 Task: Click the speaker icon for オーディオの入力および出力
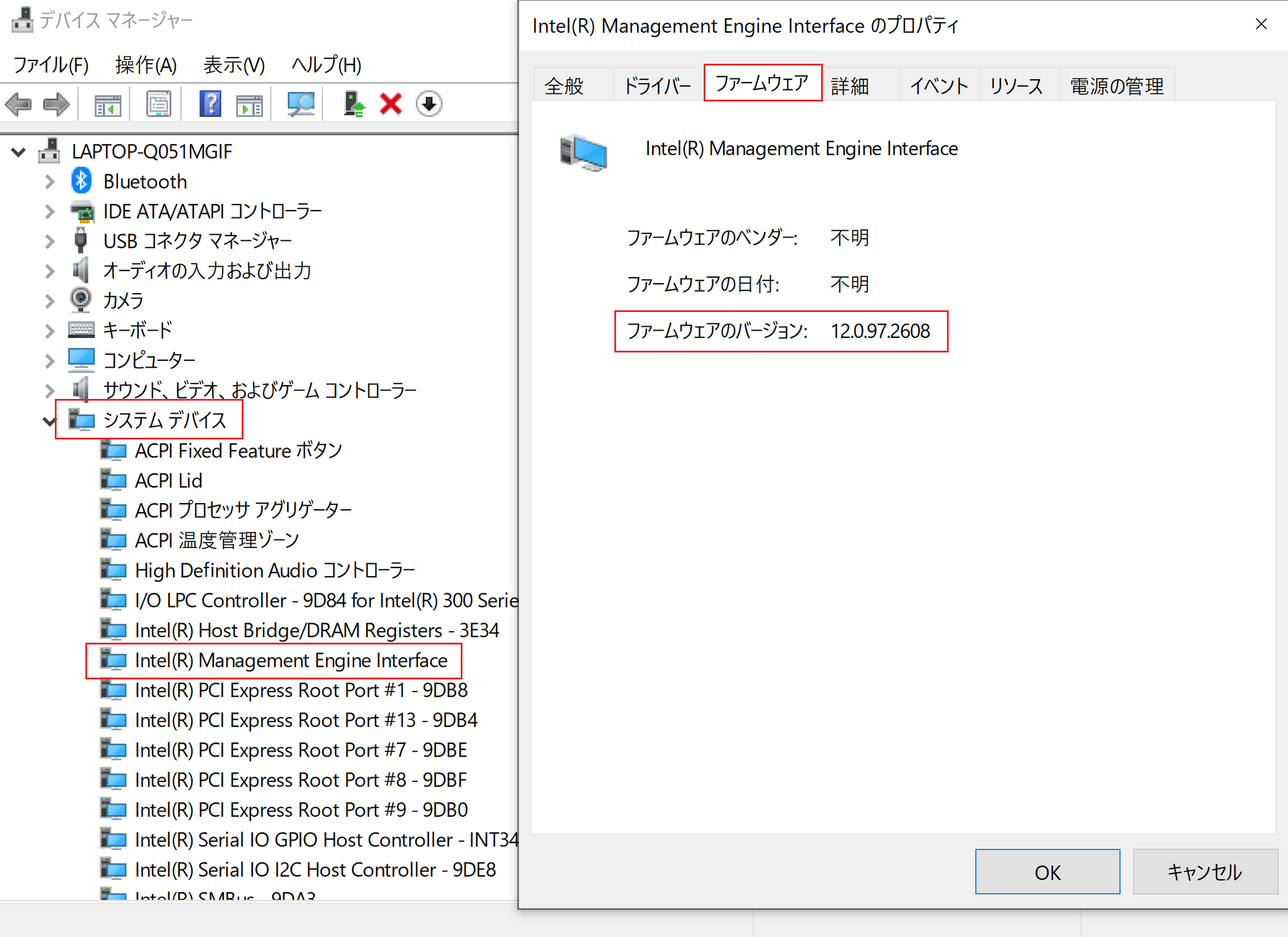tap(80, 270)
